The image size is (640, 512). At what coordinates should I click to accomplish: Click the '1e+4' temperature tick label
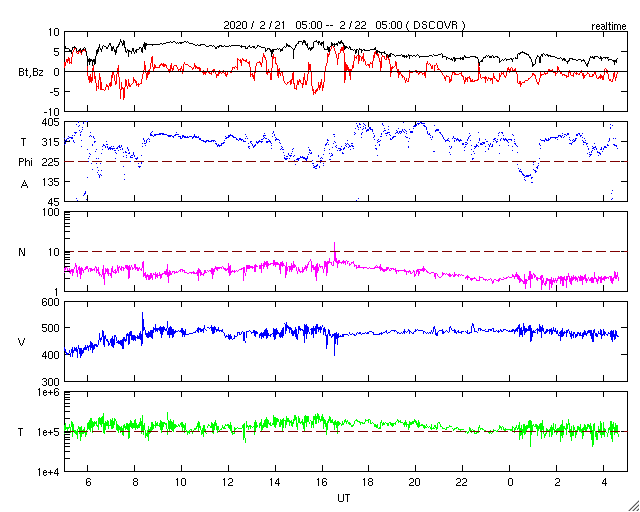click(48, 472)
